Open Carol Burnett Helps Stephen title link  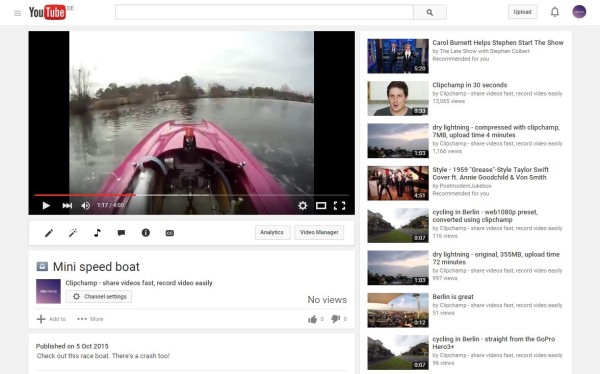click(x=498, y=42)
